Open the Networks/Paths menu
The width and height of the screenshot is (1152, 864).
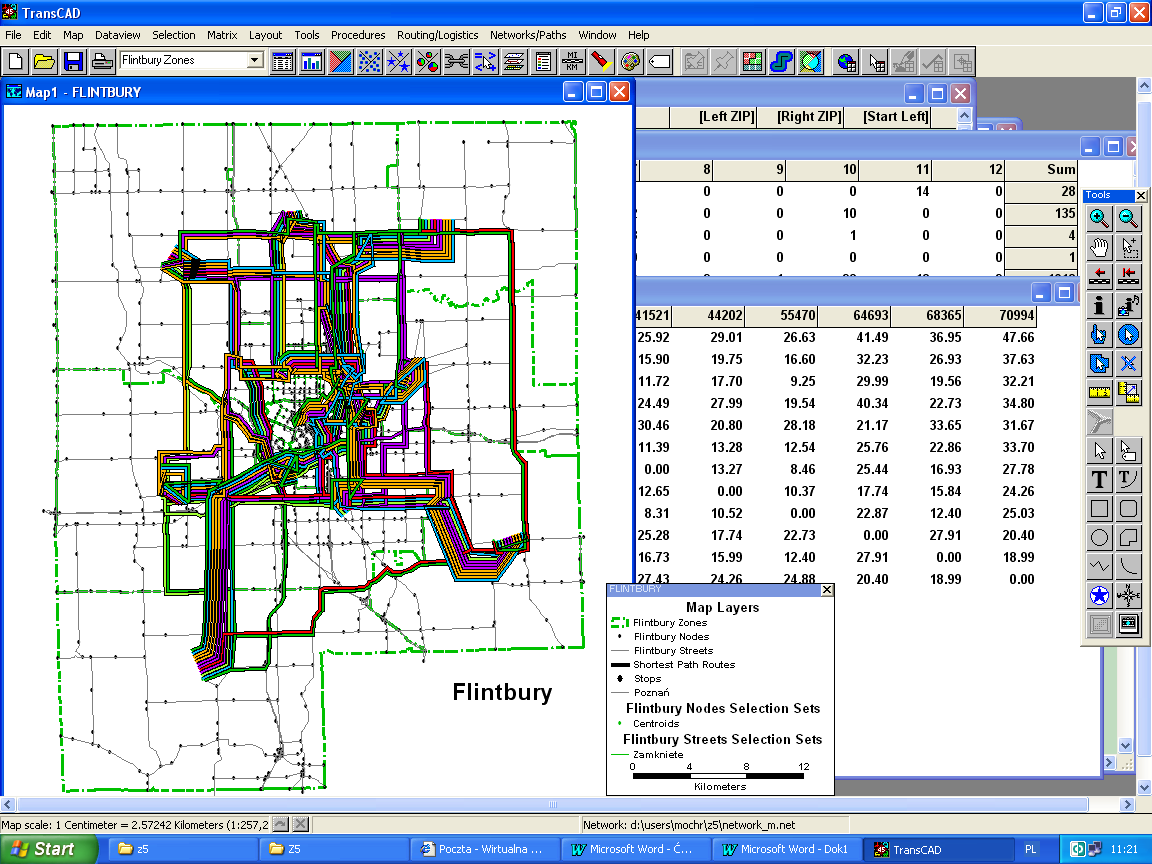coord(528,35)
